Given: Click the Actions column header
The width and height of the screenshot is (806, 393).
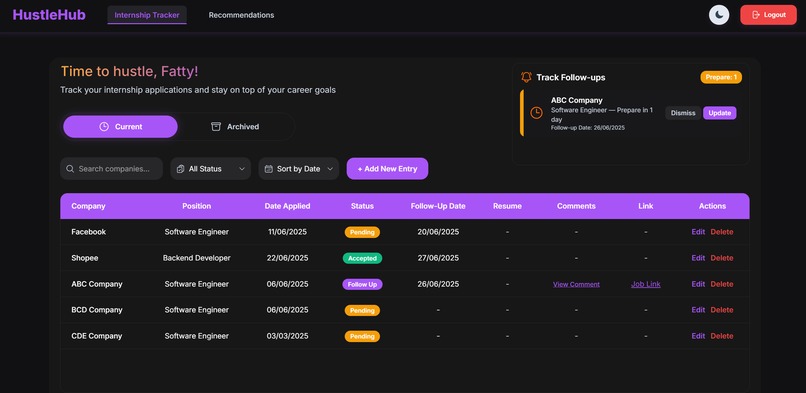Looking at the screenshot, I should coord(712,206).
